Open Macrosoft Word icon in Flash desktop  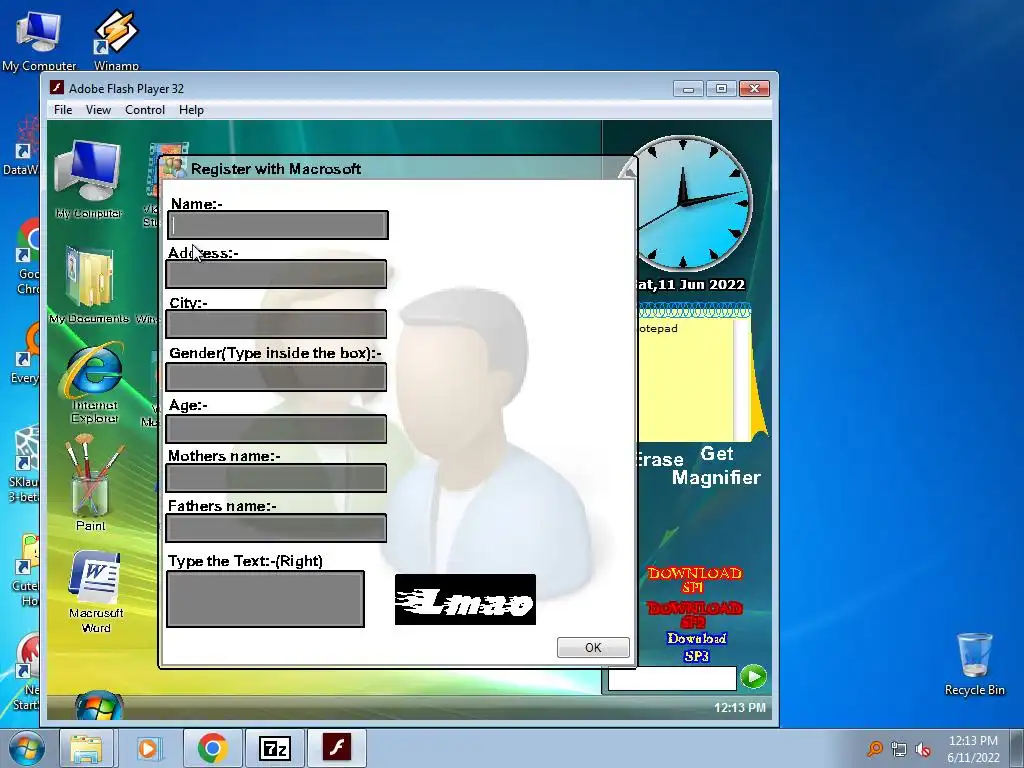tap(95, 593)
